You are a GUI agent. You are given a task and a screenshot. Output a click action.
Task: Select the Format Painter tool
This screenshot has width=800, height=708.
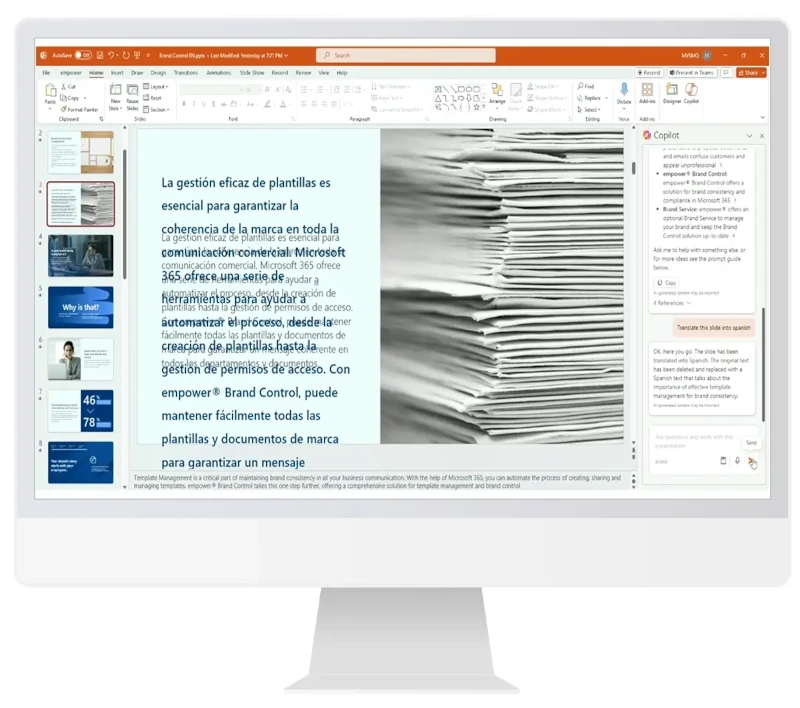pyautogui.click(x=80, y=109)
